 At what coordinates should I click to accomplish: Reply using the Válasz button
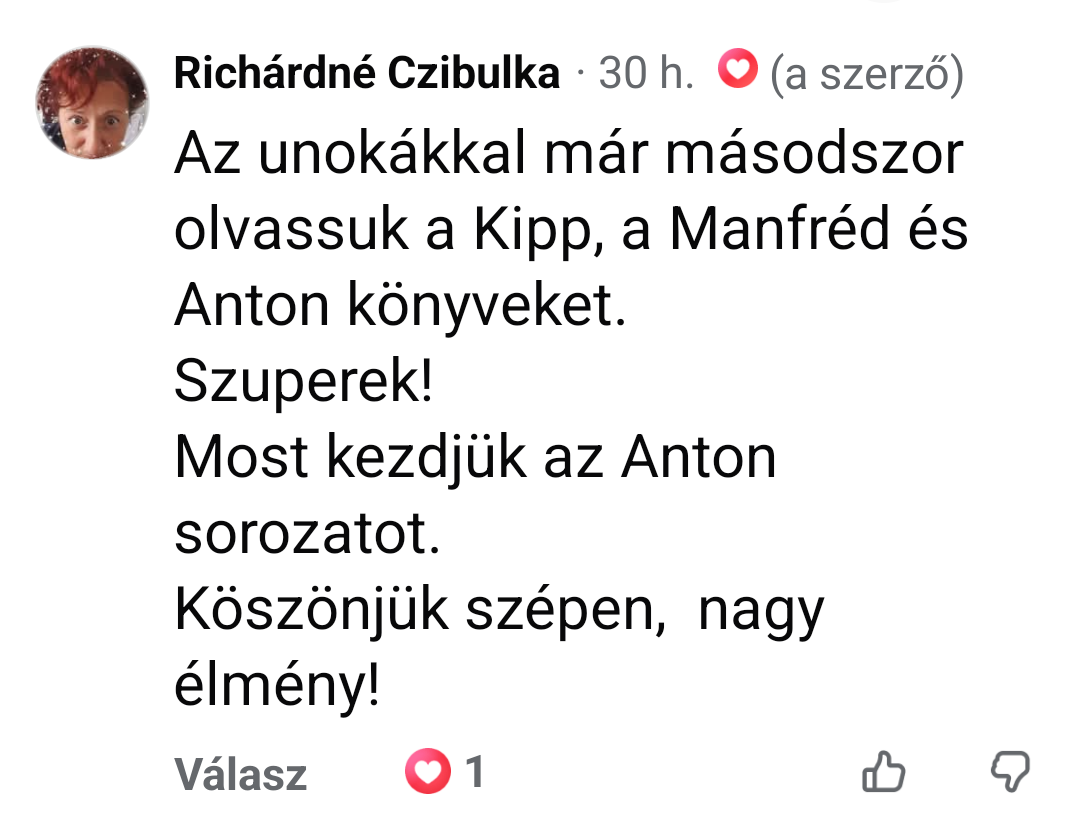[x=240, y=774]
